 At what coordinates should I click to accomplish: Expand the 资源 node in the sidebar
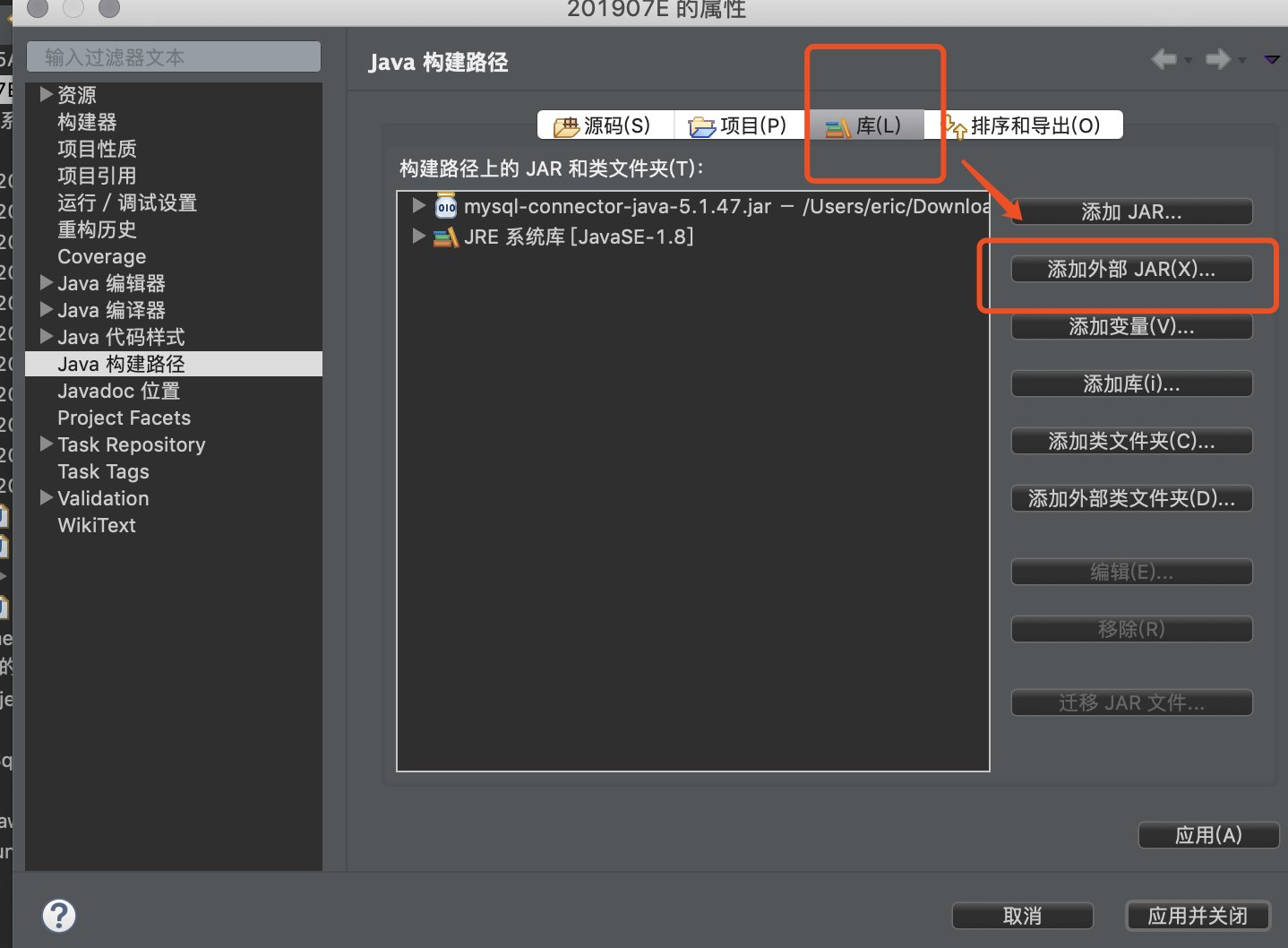(46, 94)
